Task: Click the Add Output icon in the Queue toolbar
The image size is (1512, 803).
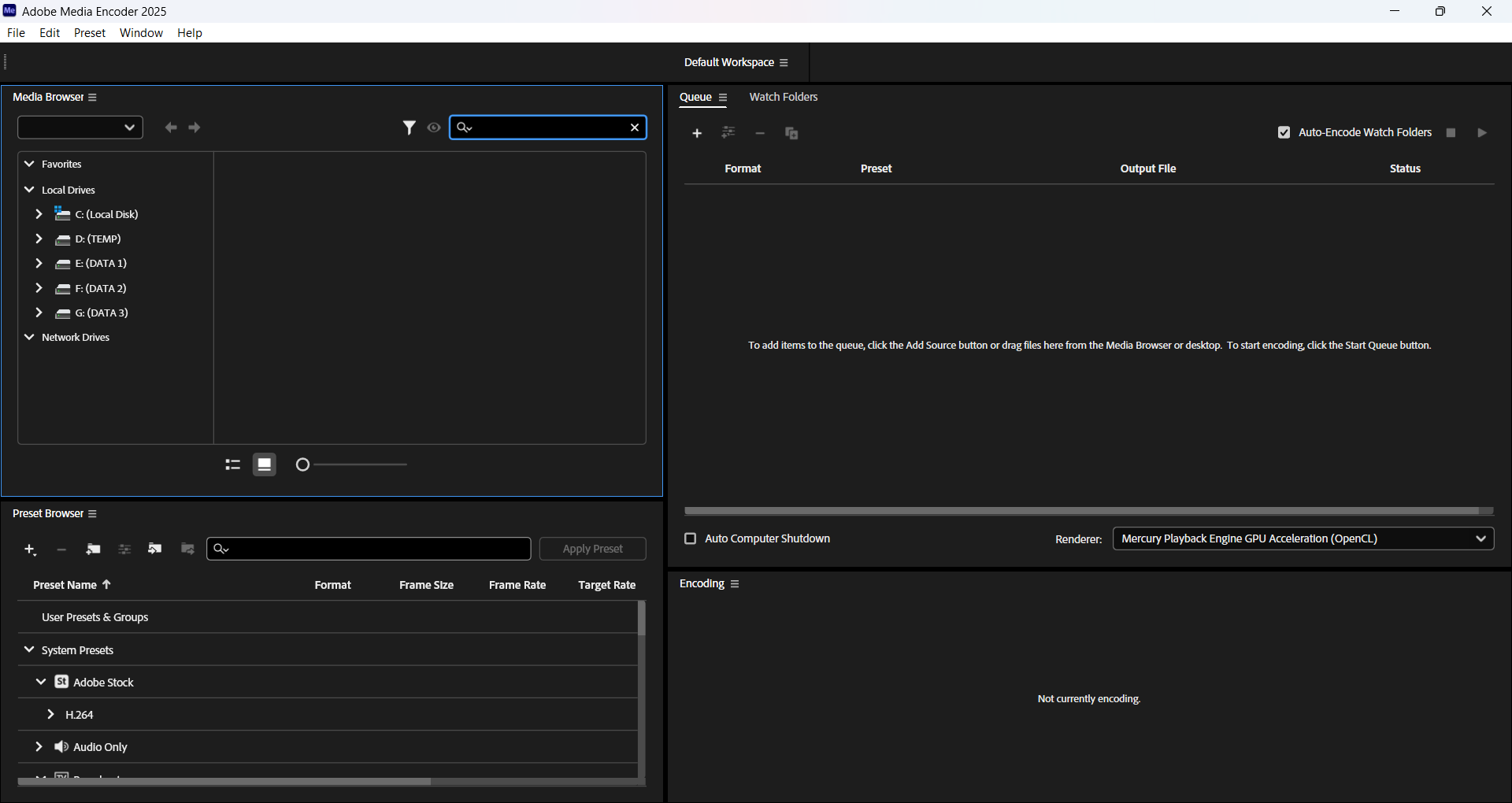Action: pos(728,133)
